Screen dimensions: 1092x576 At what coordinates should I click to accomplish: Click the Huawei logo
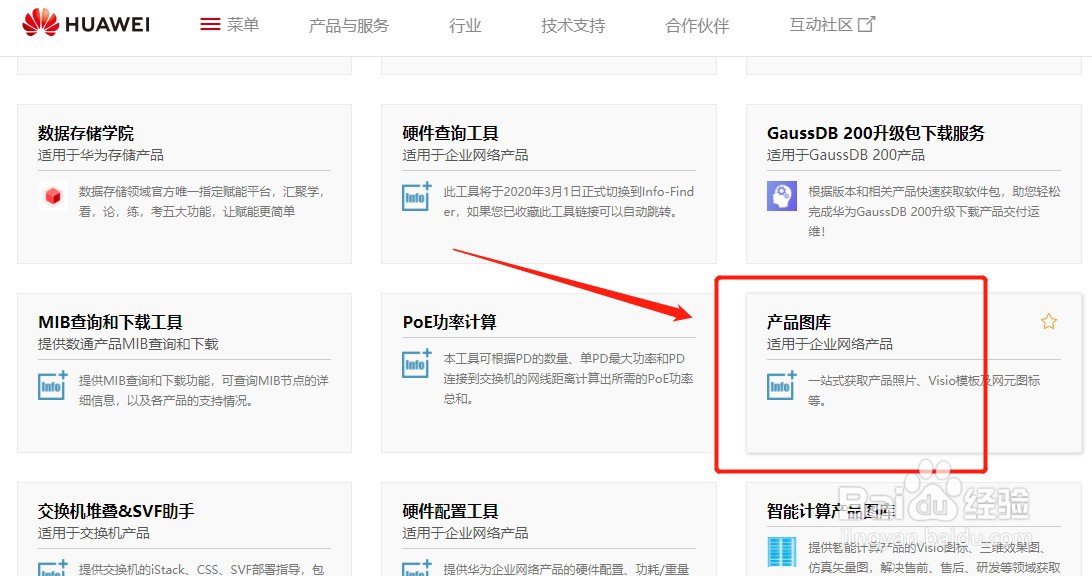click(86, 24)
